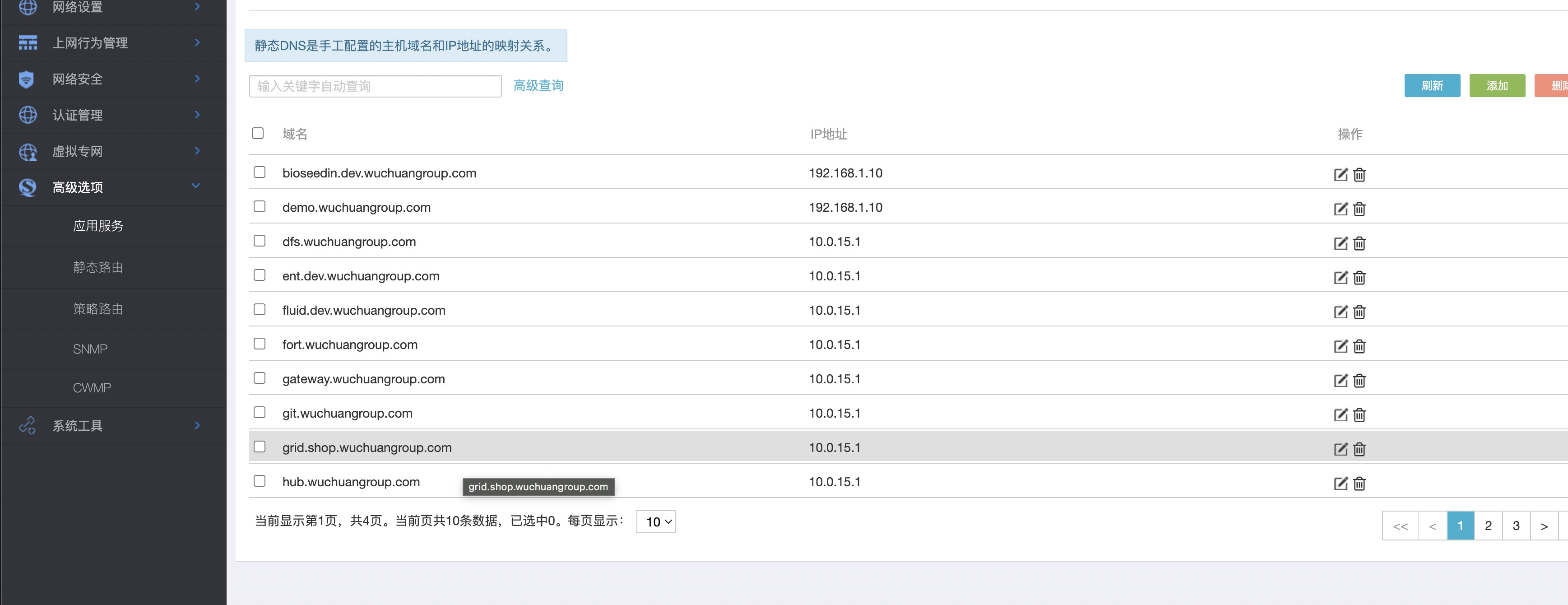This screenshot has height=605, width=1568.
Task: Select the ent.dev.wuchuangroup.com row checkbox
Action: [260, 275]
